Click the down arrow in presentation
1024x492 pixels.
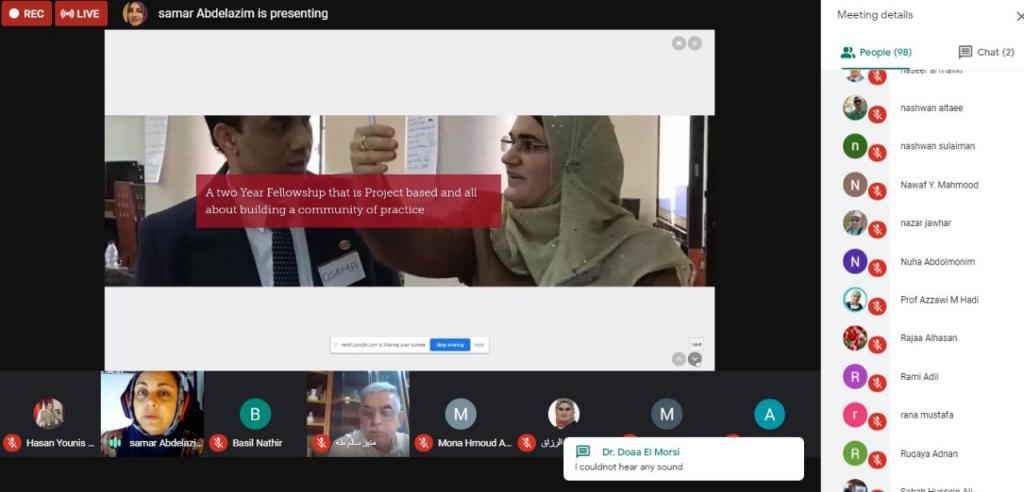[x=695, y=359]
